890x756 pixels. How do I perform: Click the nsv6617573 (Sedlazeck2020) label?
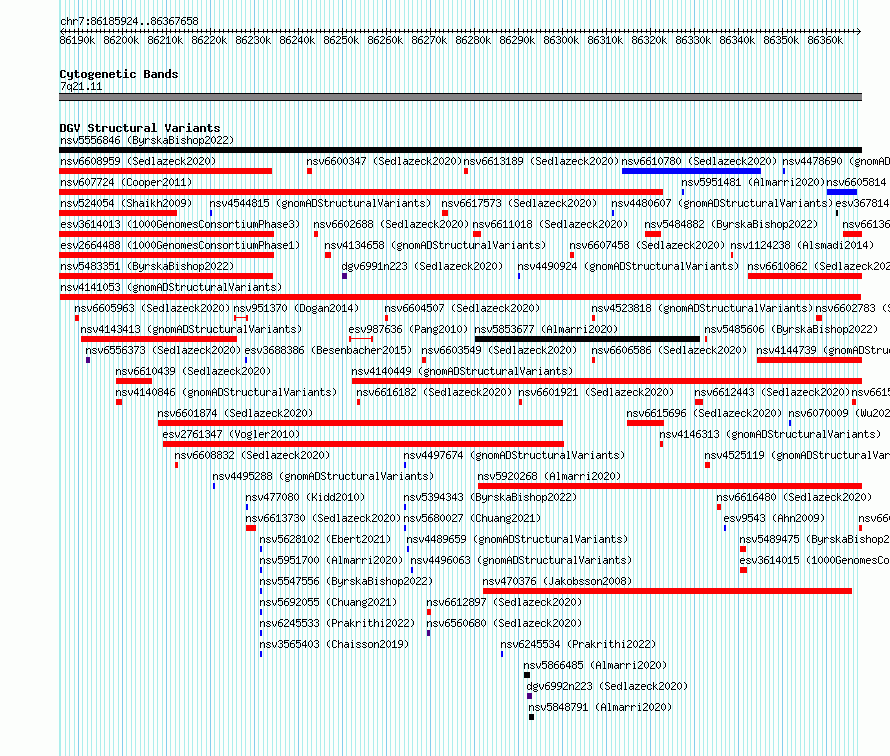(519, 203)
